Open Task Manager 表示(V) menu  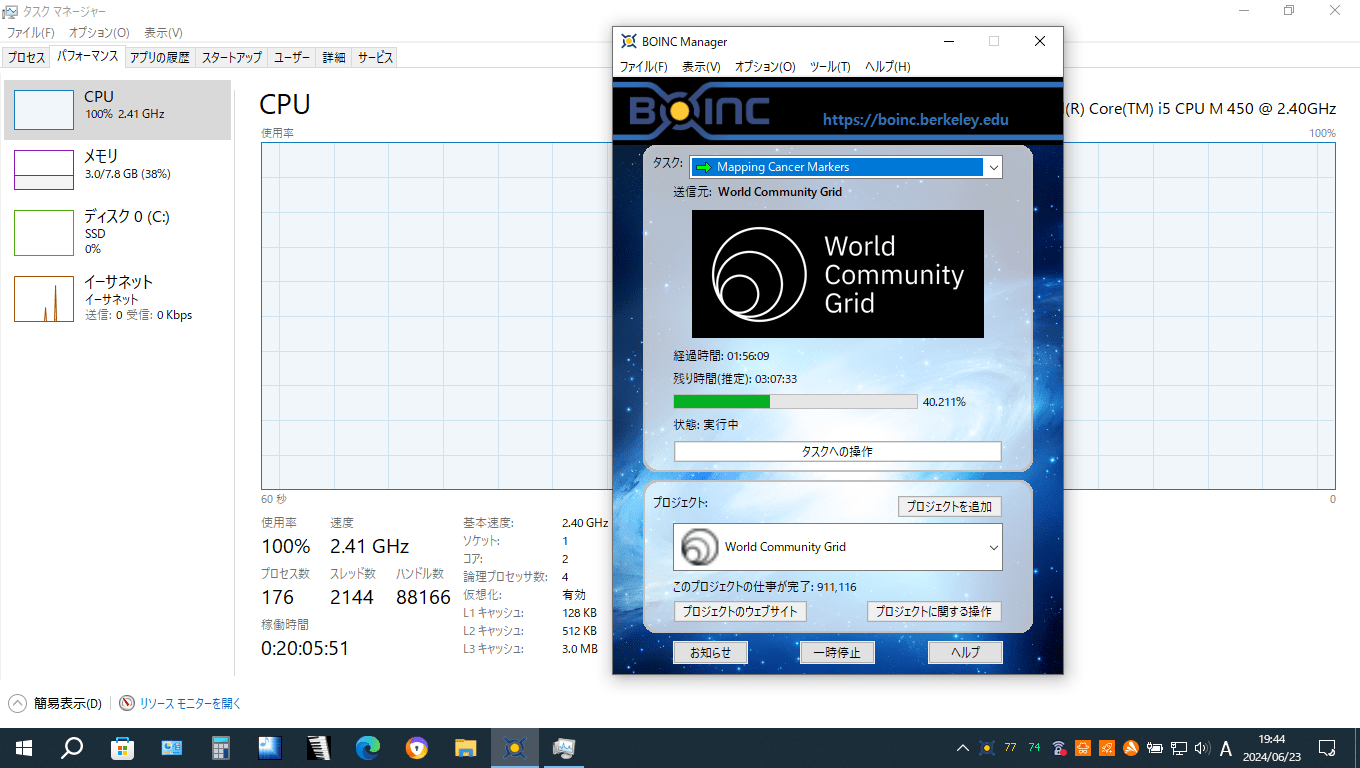[x=163, y=33]
